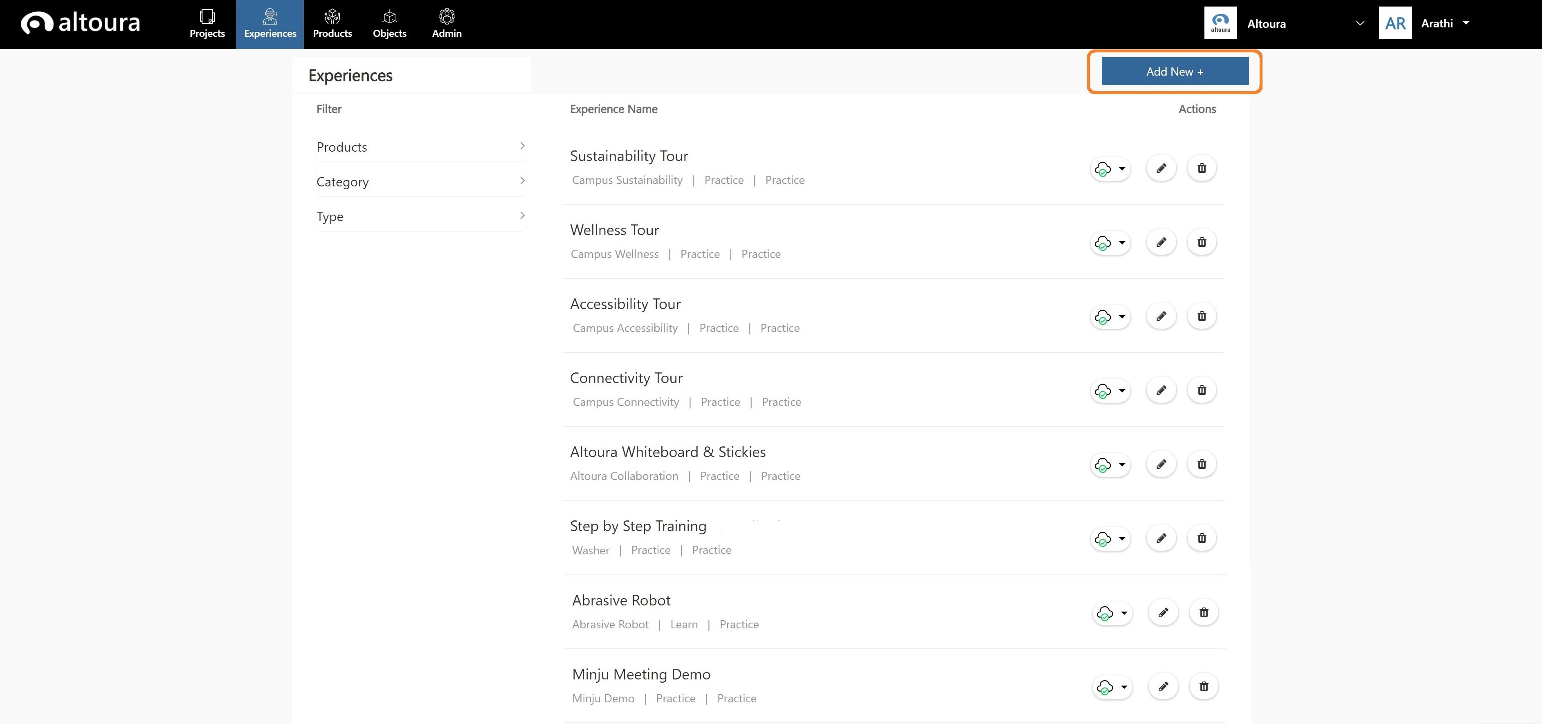Open publish dropdown for Accessibility Tour
The height and width of the screenshot is (724, 1568).
(1111, 316)
